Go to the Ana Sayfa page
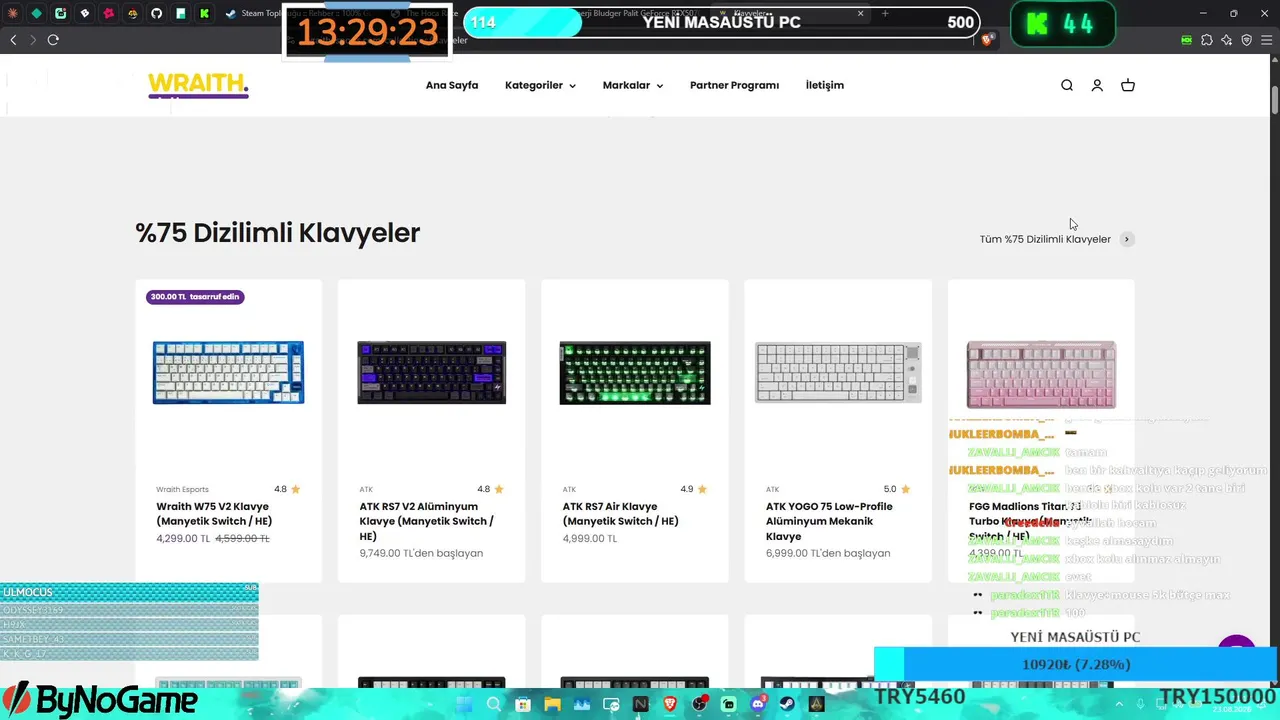This screenshot has width=1280, height=720. click(452, 86)
